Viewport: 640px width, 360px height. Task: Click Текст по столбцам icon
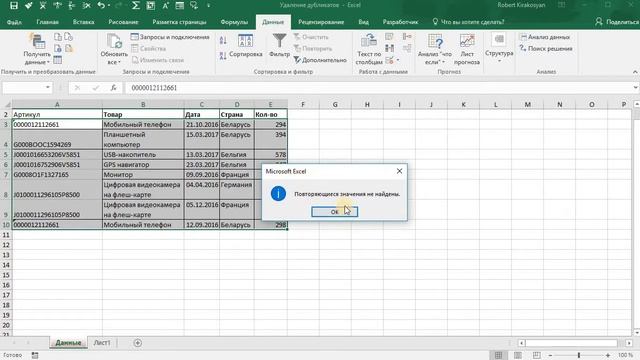tap(369, 50)
